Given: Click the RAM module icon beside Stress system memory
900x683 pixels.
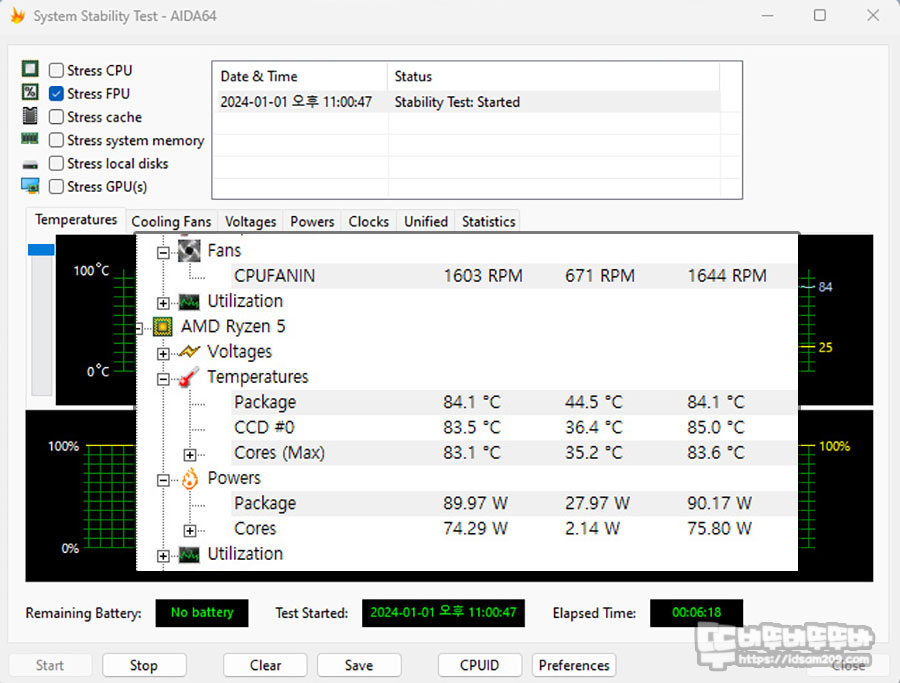Looking at the screenshot, I should (30, 138).
